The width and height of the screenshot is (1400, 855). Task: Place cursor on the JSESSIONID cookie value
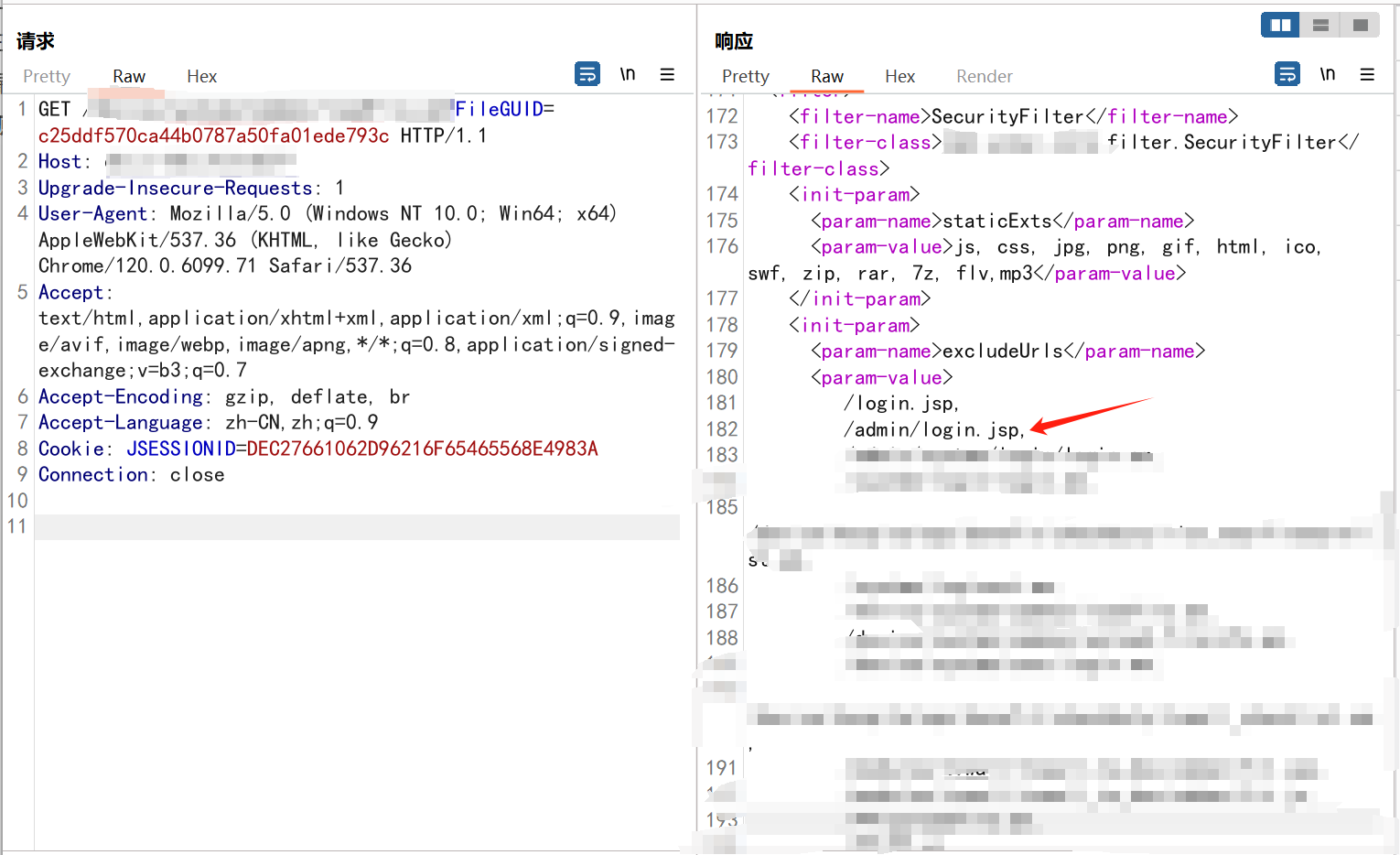[422, 449]
